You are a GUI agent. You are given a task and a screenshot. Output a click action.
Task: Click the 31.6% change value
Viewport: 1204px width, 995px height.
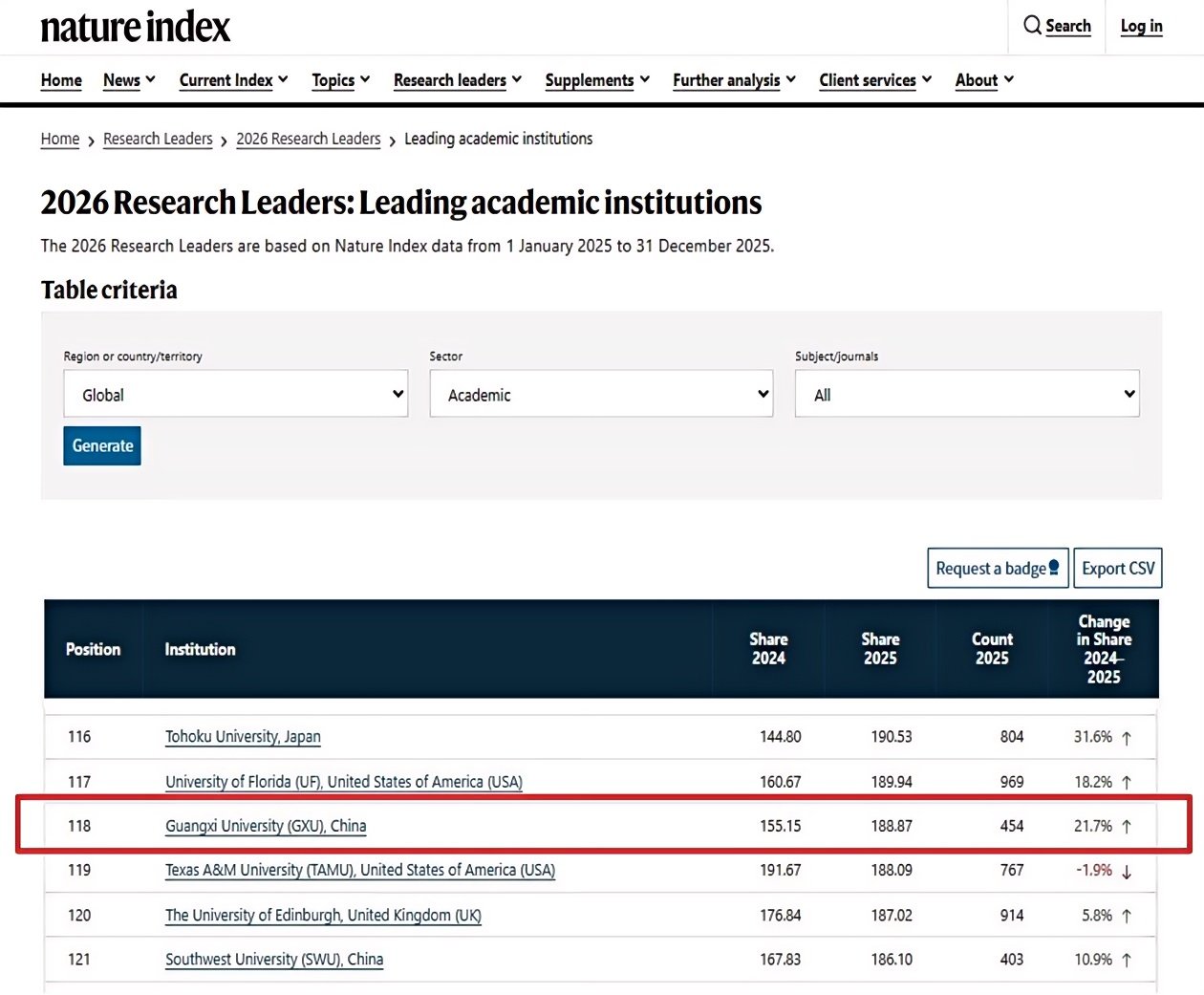pyautogui.click(x=1093, y=737)
